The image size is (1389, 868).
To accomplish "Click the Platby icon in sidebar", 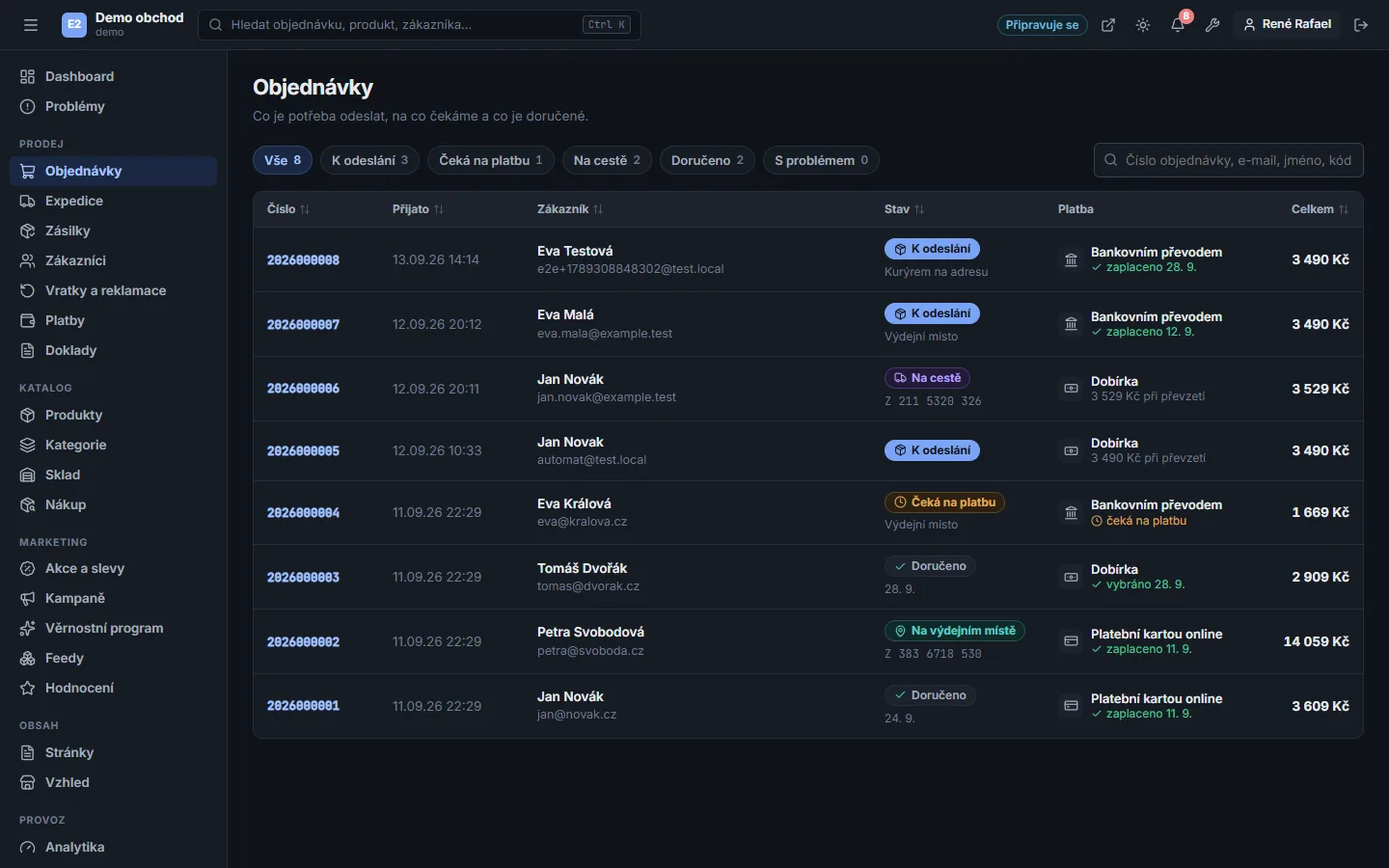I will pyautogui.click(x=27, y=320).
